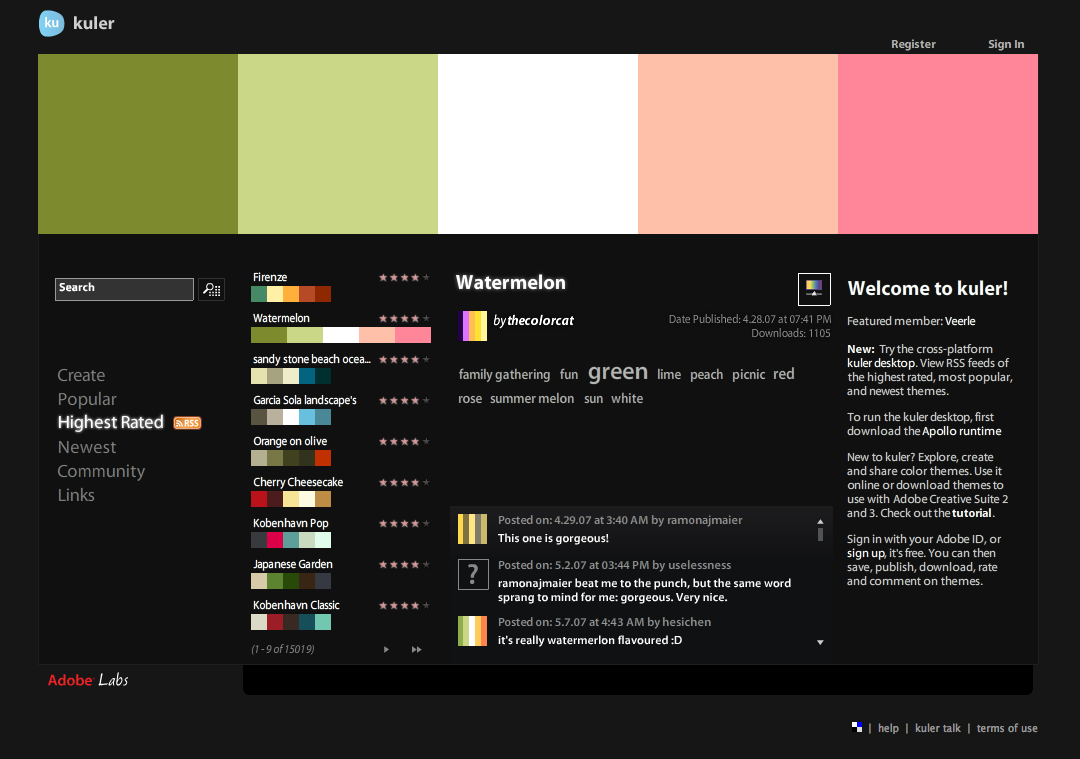
Task: Rate the Firenze theme stars
Action: (x=404, y=278)
